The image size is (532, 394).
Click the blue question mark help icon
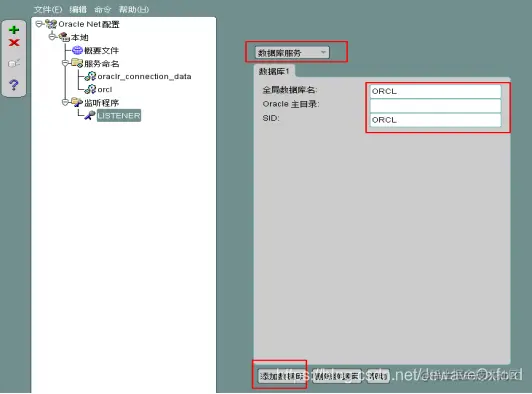tap(14, 85)
